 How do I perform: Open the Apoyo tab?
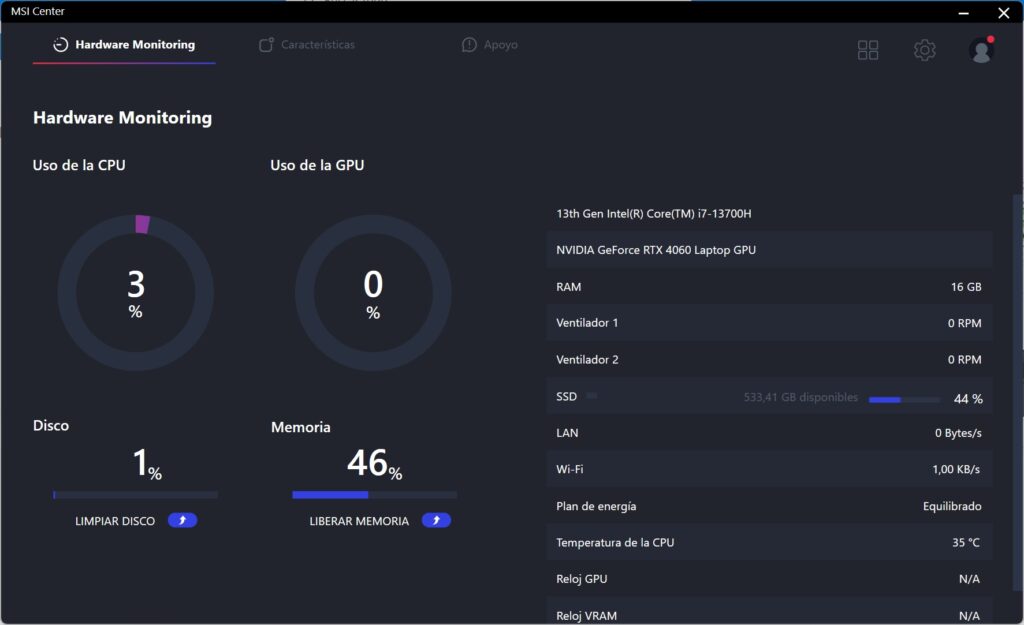pos(490,44)
